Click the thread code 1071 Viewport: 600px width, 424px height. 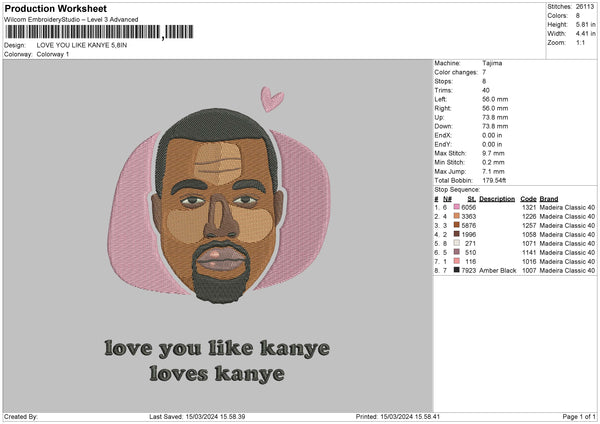click(529, 243)
